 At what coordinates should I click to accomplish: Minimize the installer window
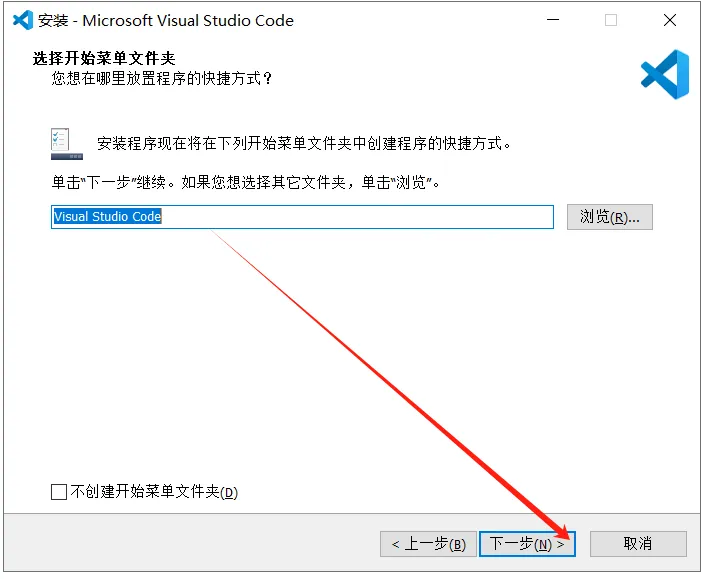(553, 20)
